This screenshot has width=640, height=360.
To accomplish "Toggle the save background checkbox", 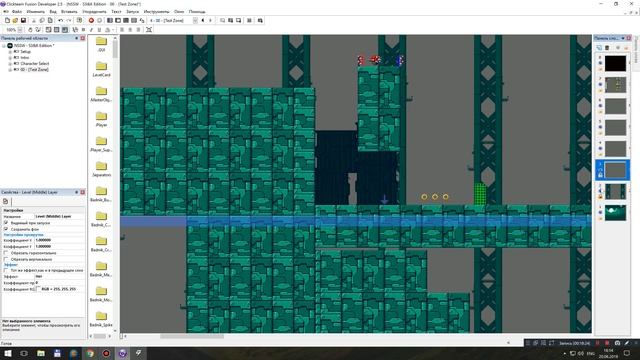I will coord(6,229).
